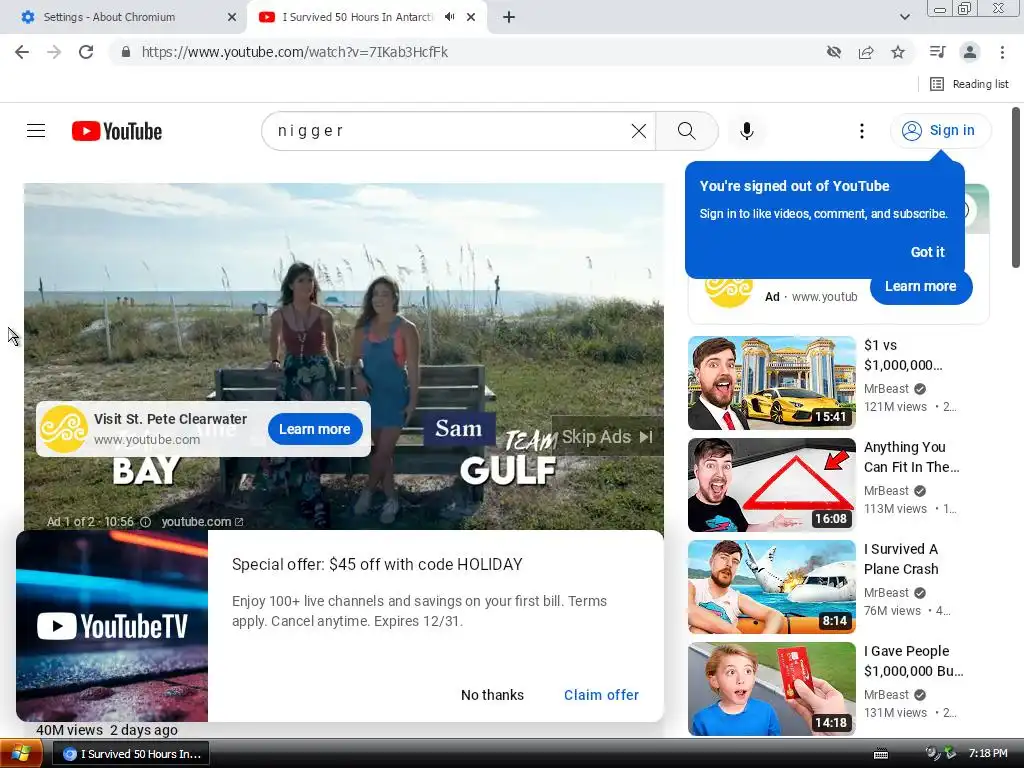Close the Settings - About Chromium tab
Viewport: 1024px width, 768px height.
click(x=232, y=18)
